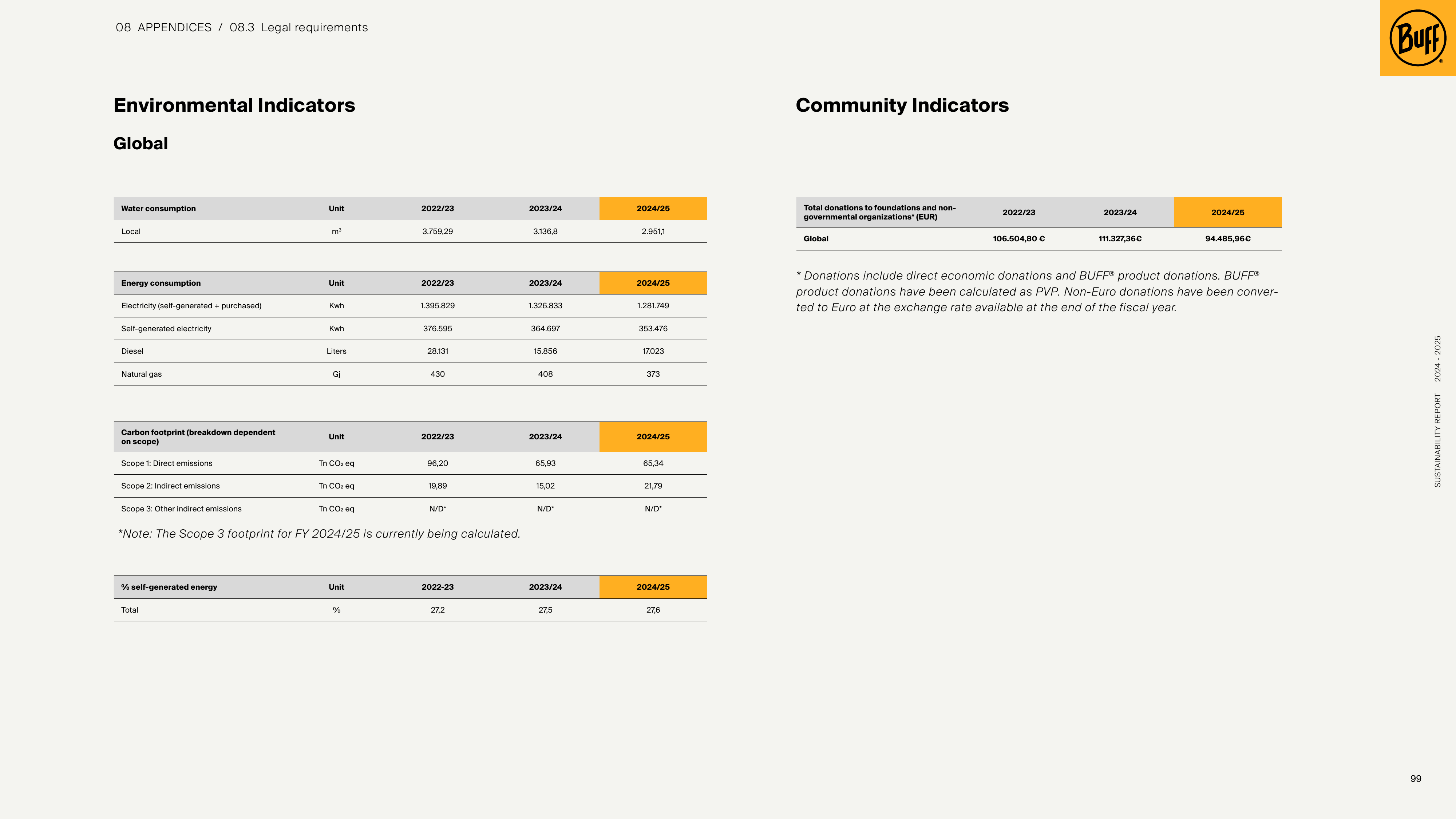Image resolution: width=1456 pixels, height=819 pixels.
Task: Select the Scope 2 value 21,79
Action: pos(653,486)
